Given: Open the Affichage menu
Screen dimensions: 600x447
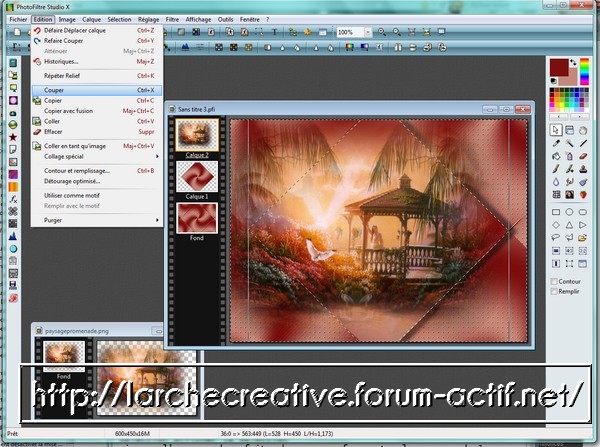Looking at the screenshot, I should (x=198, y=19).
